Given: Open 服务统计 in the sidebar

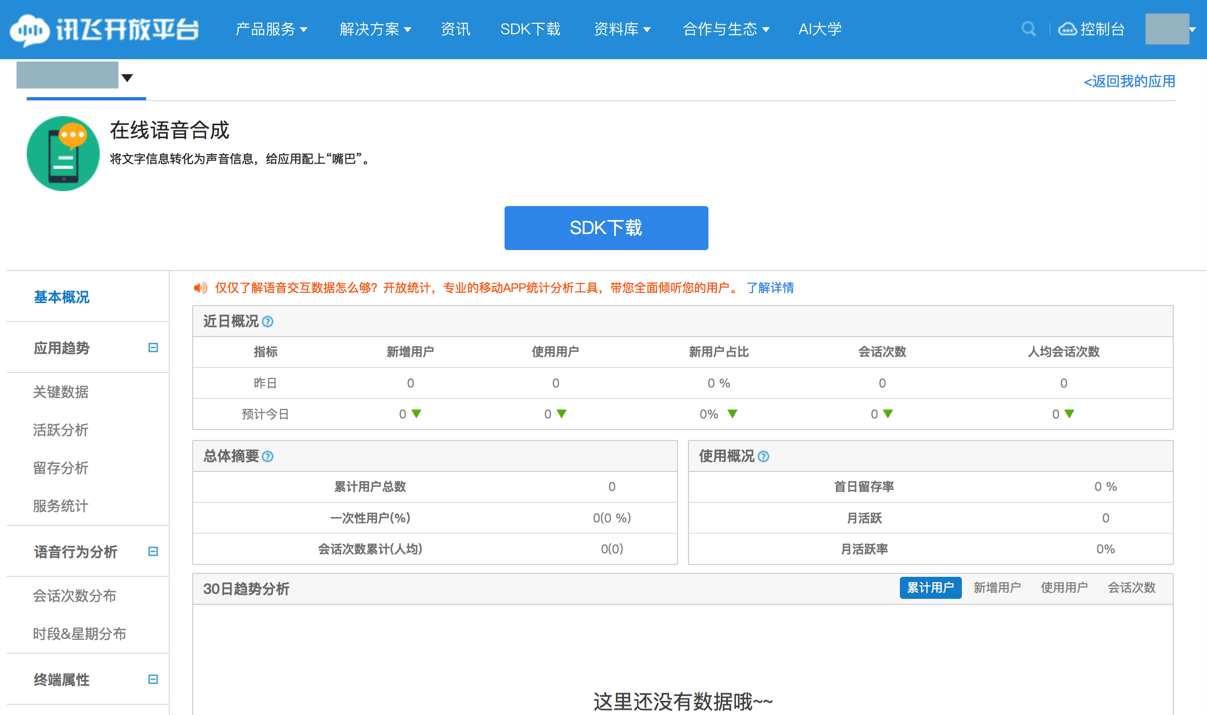Looking at the screenshot, I should (x=60, y=506).
